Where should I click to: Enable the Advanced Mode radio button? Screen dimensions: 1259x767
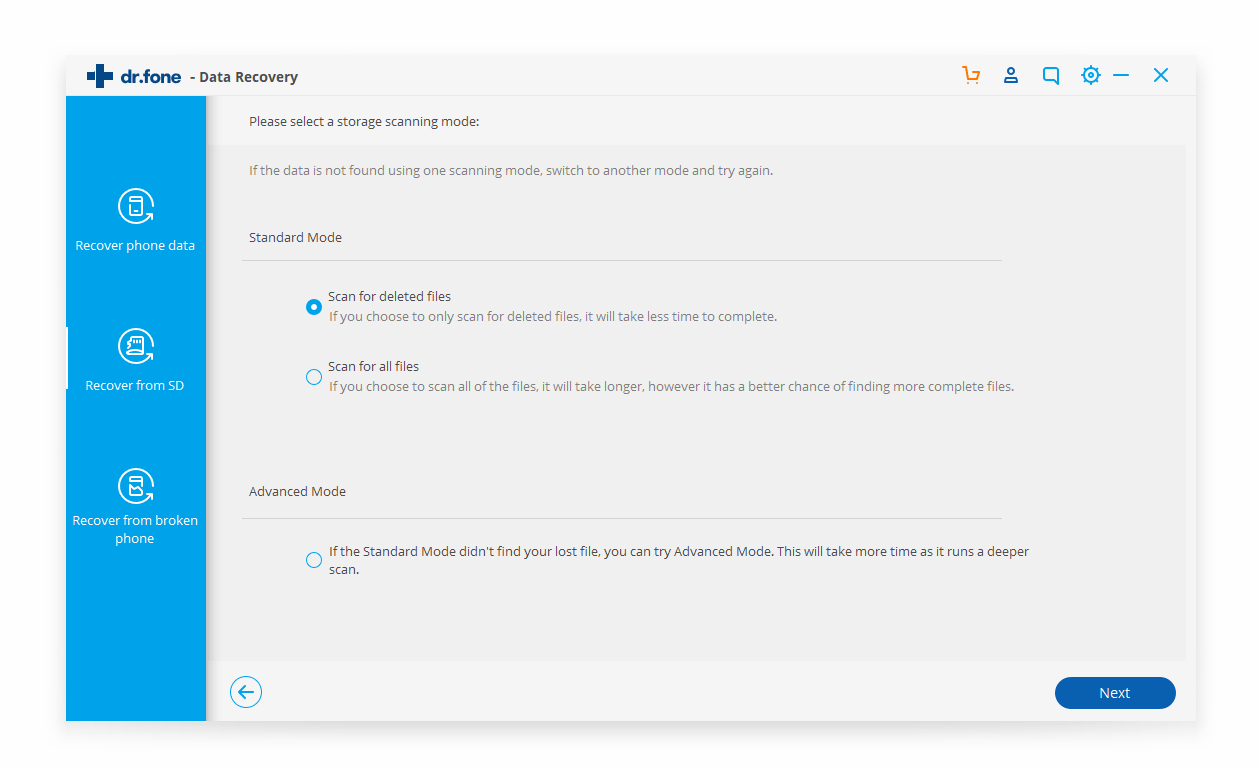click(314, 560)
